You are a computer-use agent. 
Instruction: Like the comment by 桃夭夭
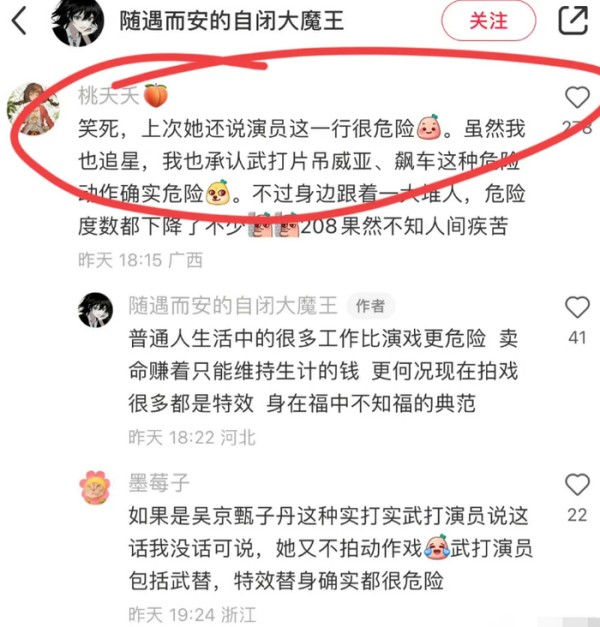click(x=577, y=97)
